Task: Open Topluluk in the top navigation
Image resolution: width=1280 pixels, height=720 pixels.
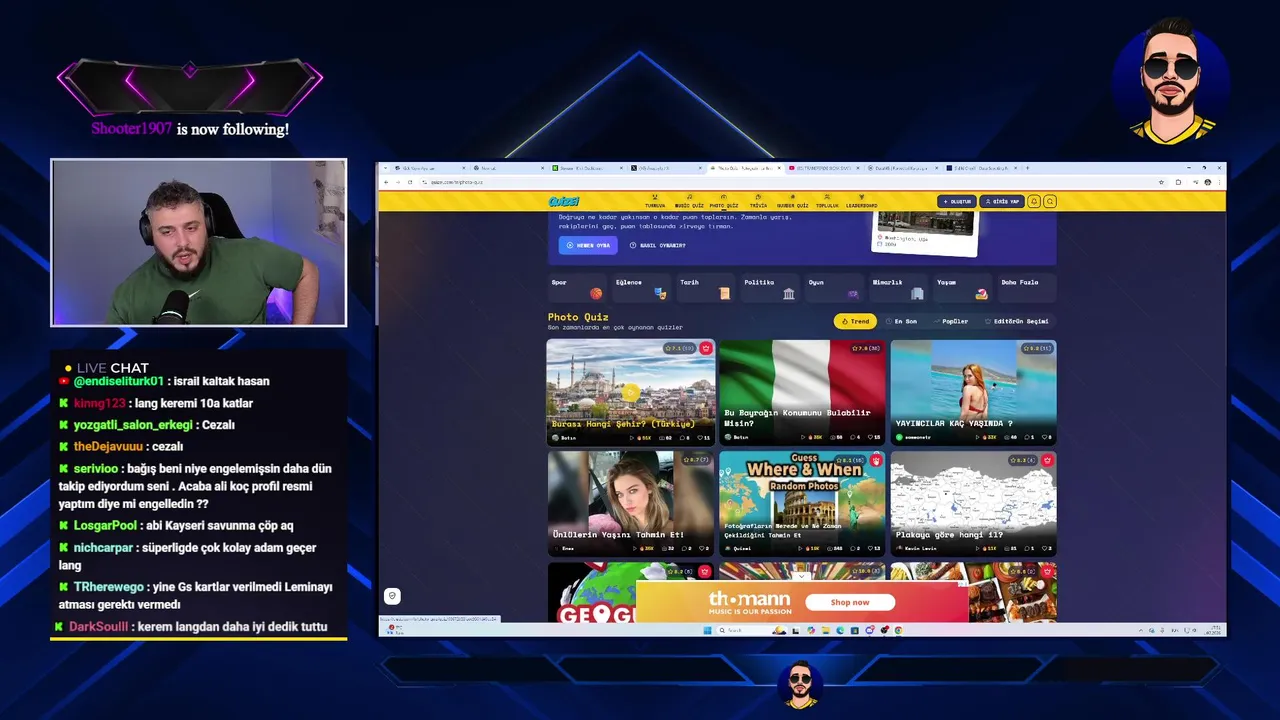Action: [827, 201]
